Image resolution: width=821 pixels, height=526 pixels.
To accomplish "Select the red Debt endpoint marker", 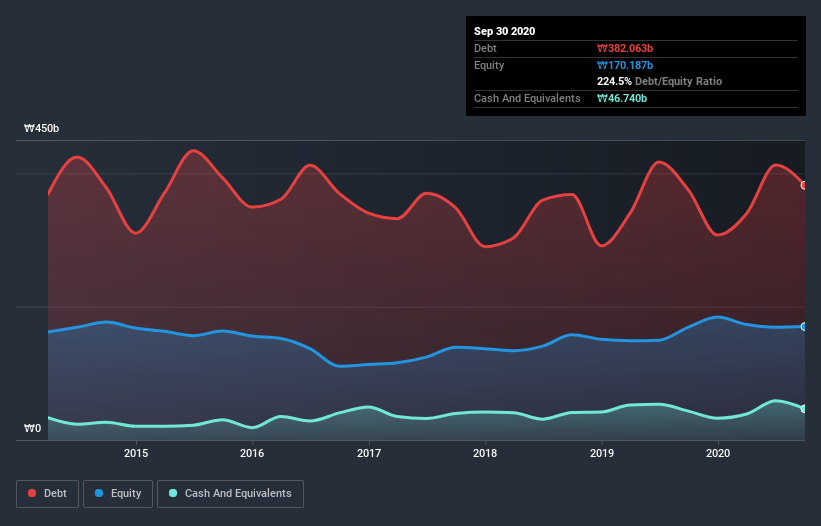I will pyautogui.click(x=804, y=185).
